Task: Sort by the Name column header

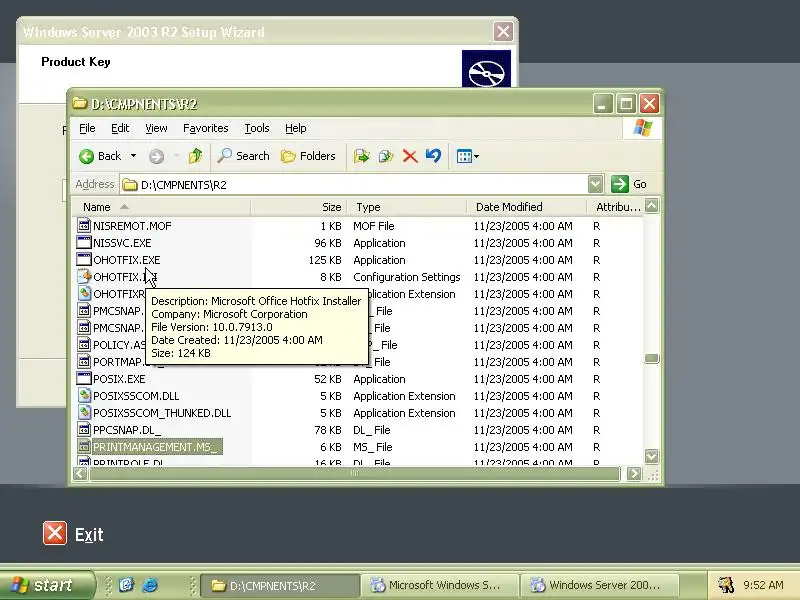Action: pyautogui.click(x=162, y=207)
